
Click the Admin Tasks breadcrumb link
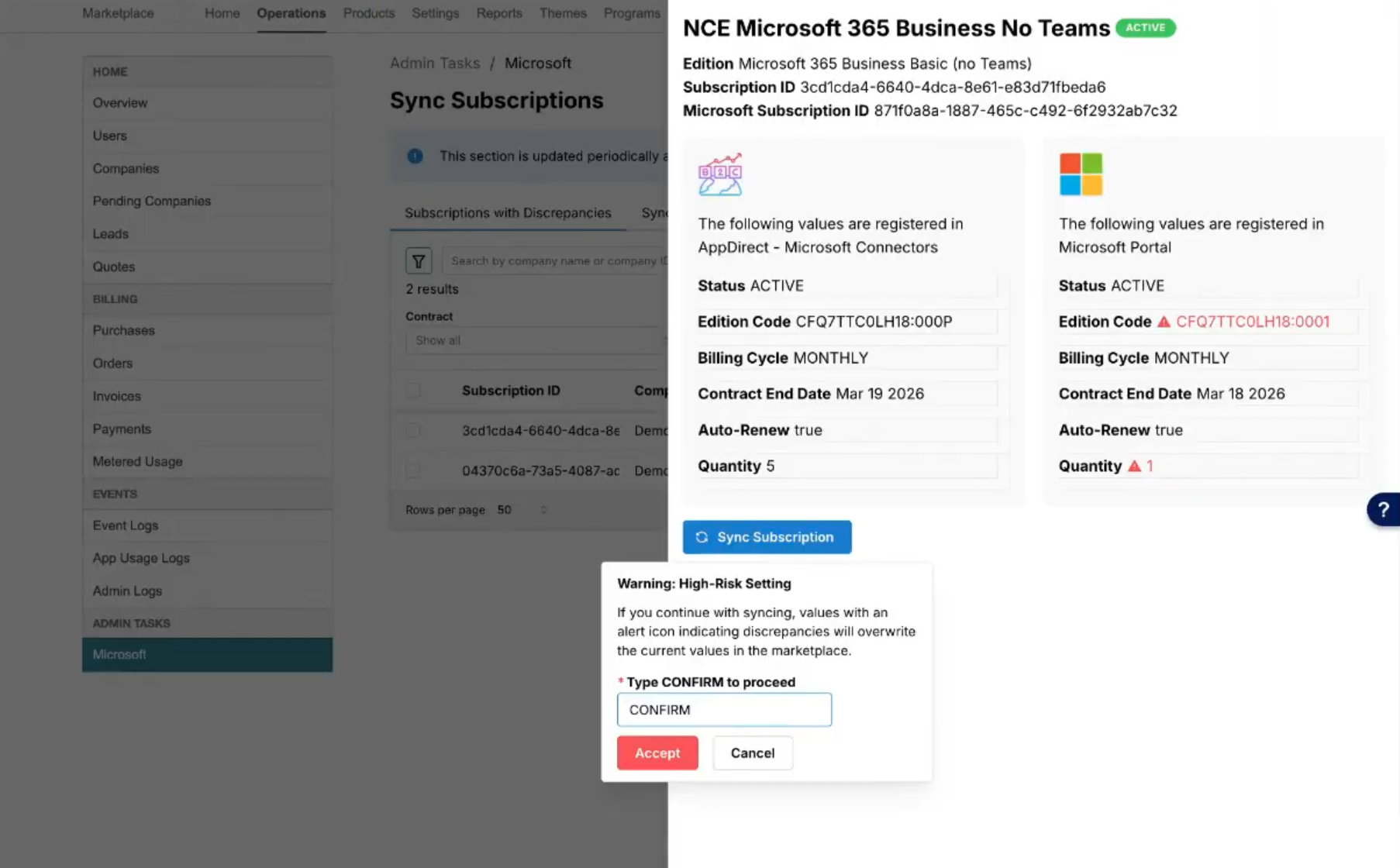coord(435,64)
